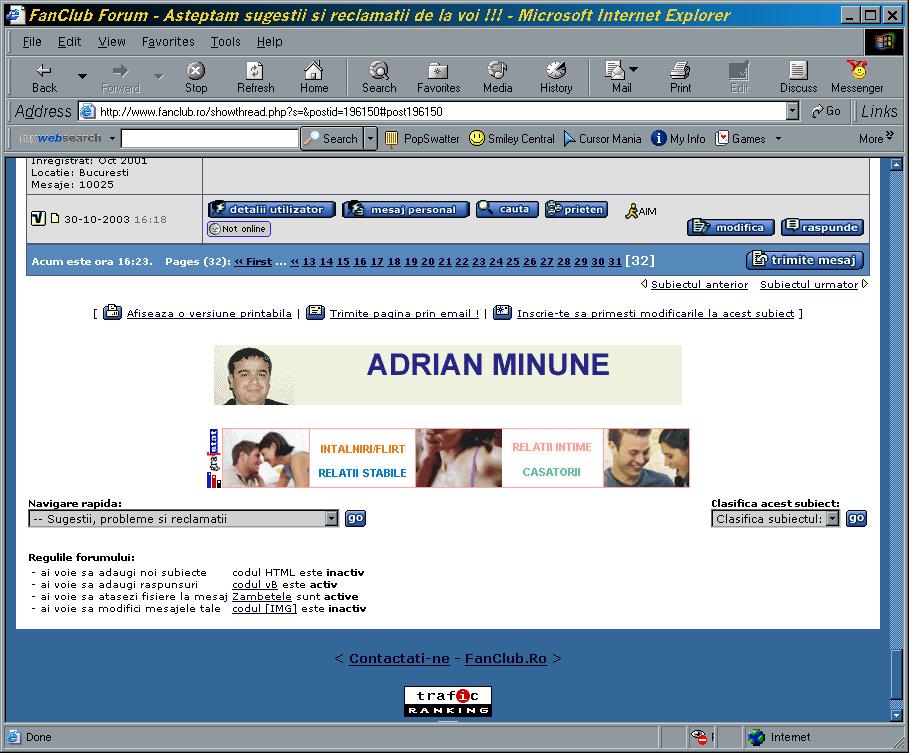
Task: Expand More toolbar options chevron
Action: pyautogui.click(x=877, y=138)
